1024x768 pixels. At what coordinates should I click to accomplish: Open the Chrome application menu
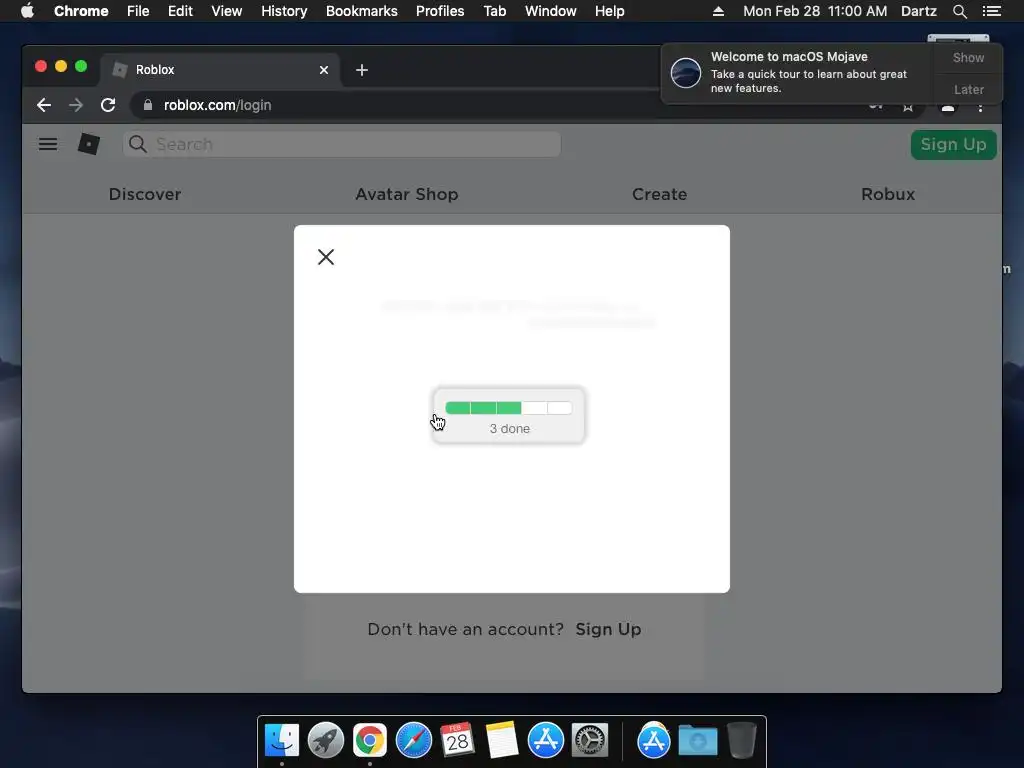click(81, 11)
